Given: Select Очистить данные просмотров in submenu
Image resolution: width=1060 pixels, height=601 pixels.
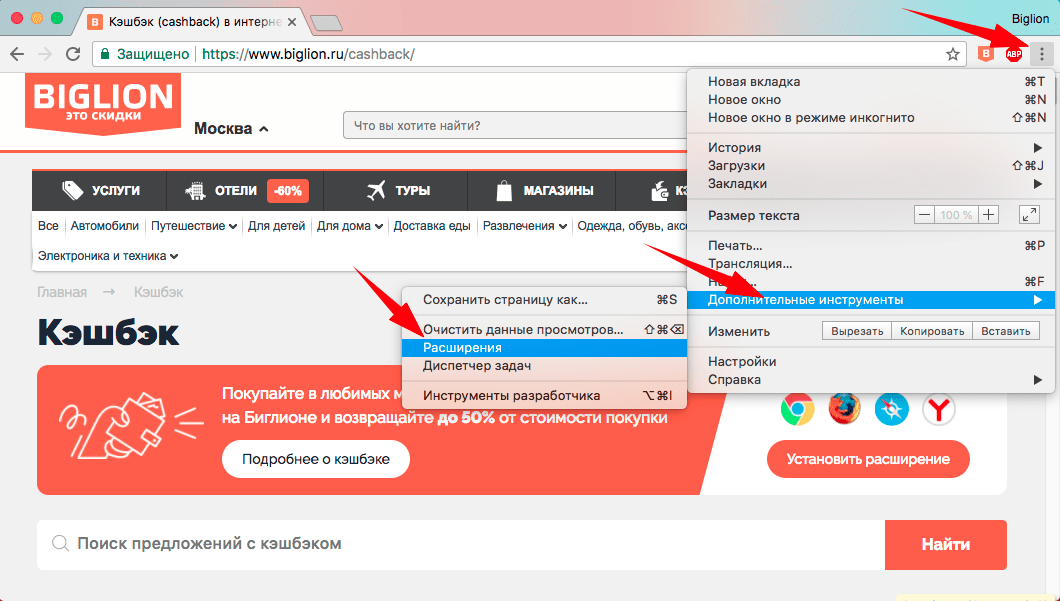Looking at the screenshot, I should click(x=544, y=330).
